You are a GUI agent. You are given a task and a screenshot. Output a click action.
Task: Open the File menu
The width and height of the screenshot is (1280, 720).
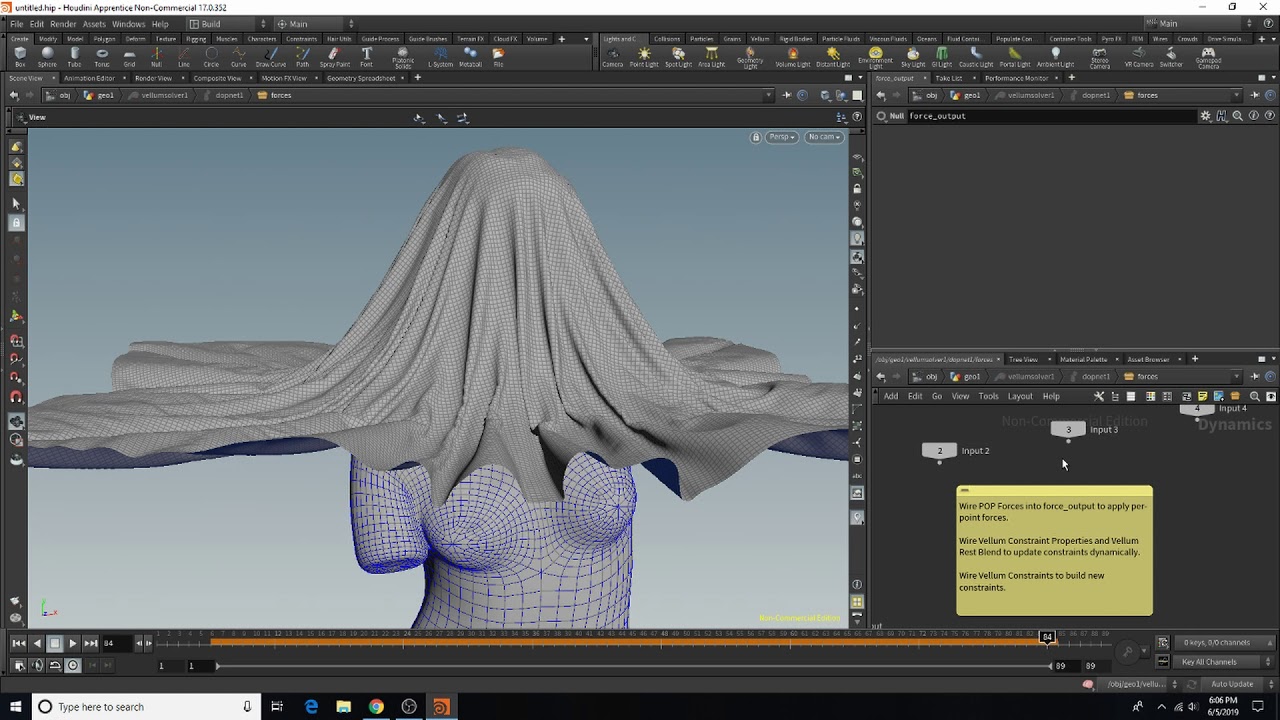(17, 24)
